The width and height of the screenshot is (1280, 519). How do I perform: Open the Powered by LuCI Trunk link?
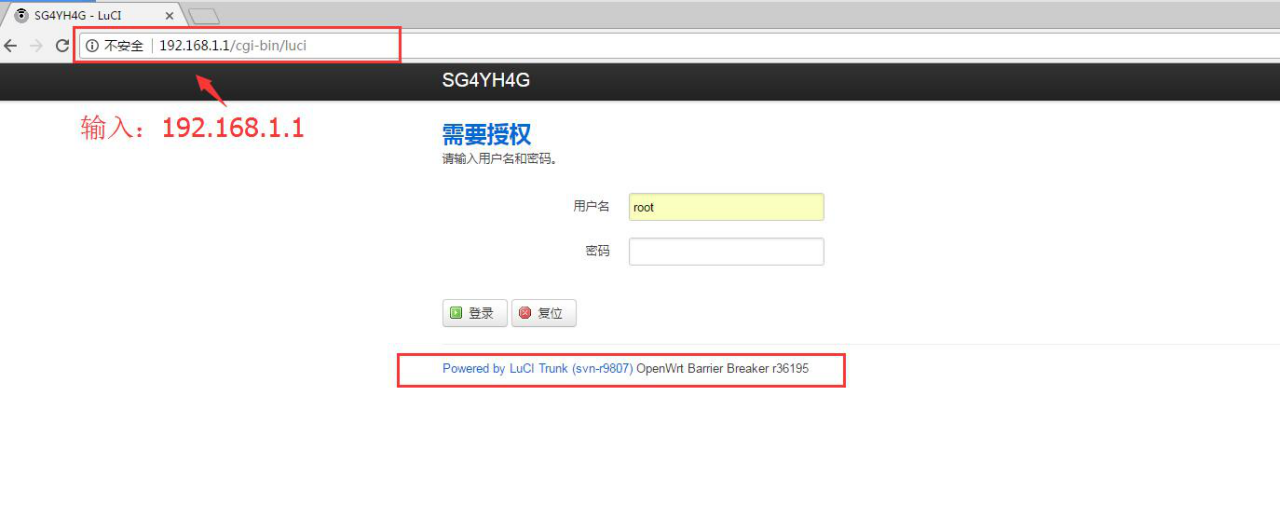tap(538, 369)
